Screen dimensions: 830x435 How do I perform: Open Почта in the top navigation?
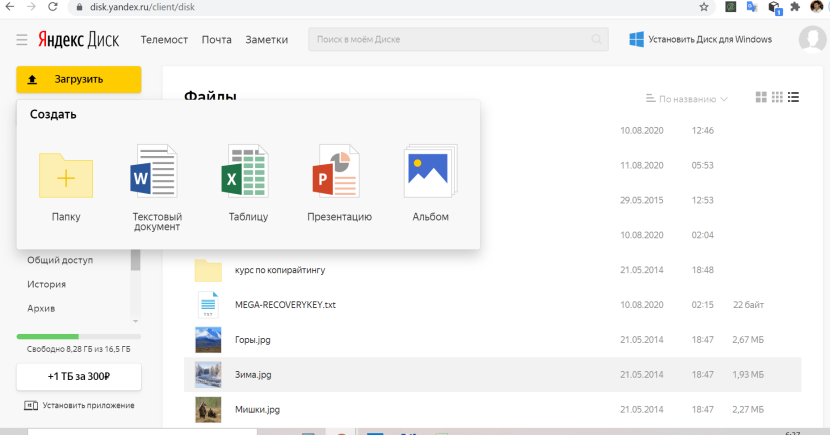pos(216,40)
